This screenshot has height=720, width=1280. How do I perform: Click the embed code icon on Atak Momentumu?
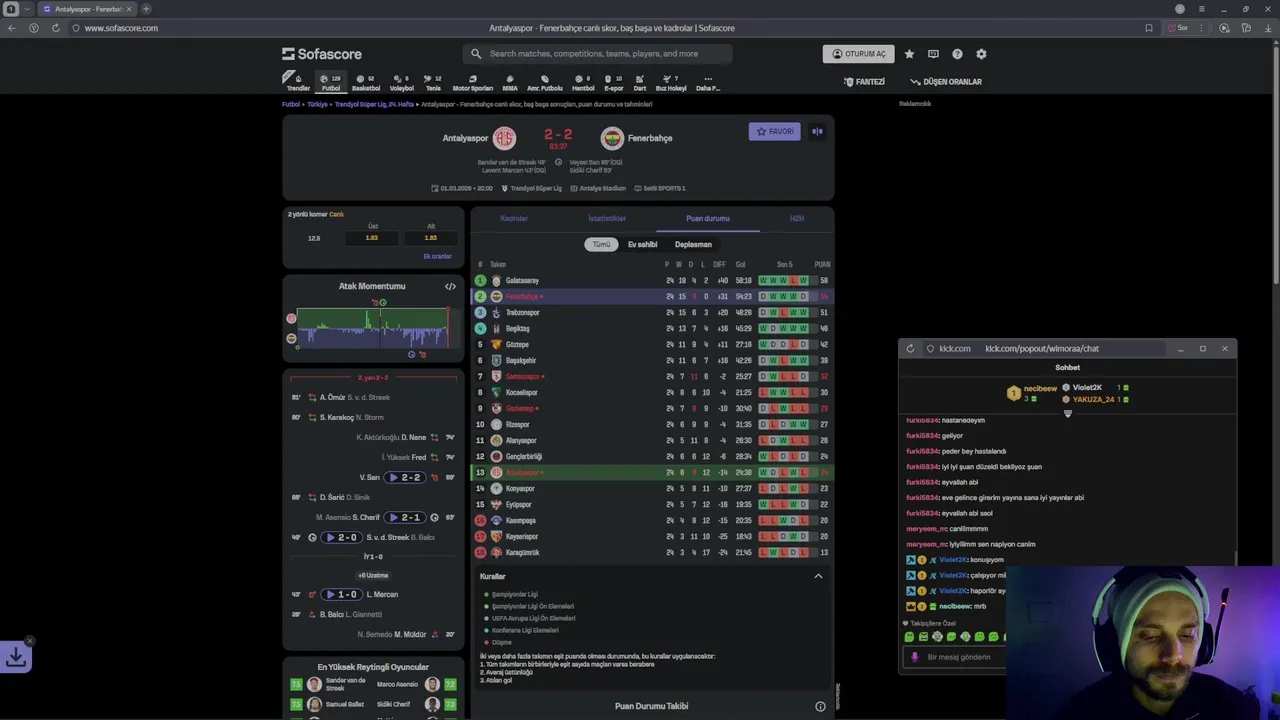click(x=450, y=287)
